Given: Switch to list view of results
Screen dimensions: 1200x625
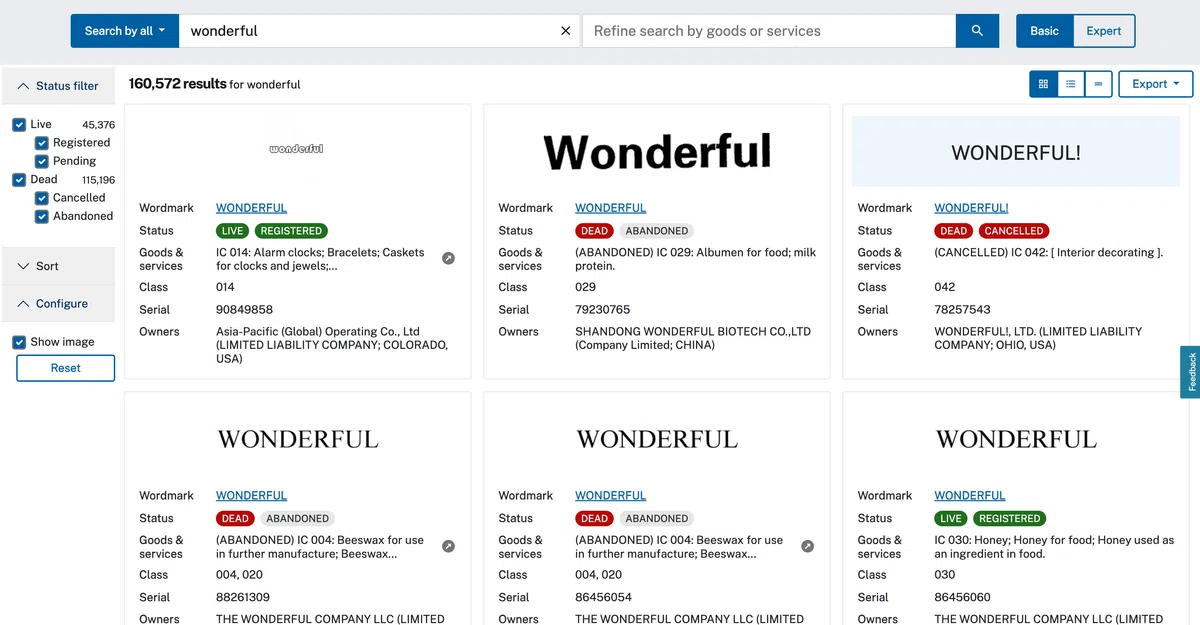Looking at the screenshot, I should coord(1071,84).
